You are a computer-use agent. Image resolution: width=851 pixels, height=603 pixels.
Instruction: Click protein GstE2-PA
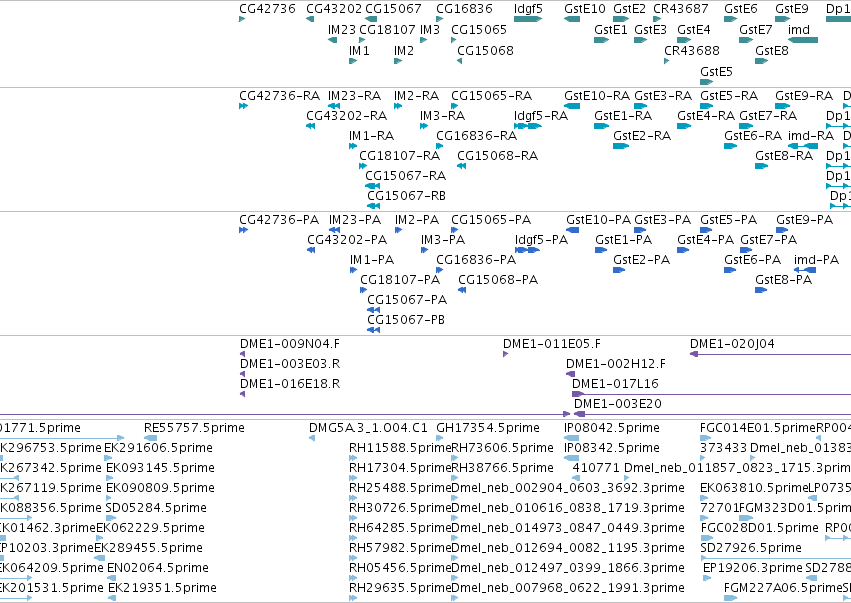[x=641, y=260]
